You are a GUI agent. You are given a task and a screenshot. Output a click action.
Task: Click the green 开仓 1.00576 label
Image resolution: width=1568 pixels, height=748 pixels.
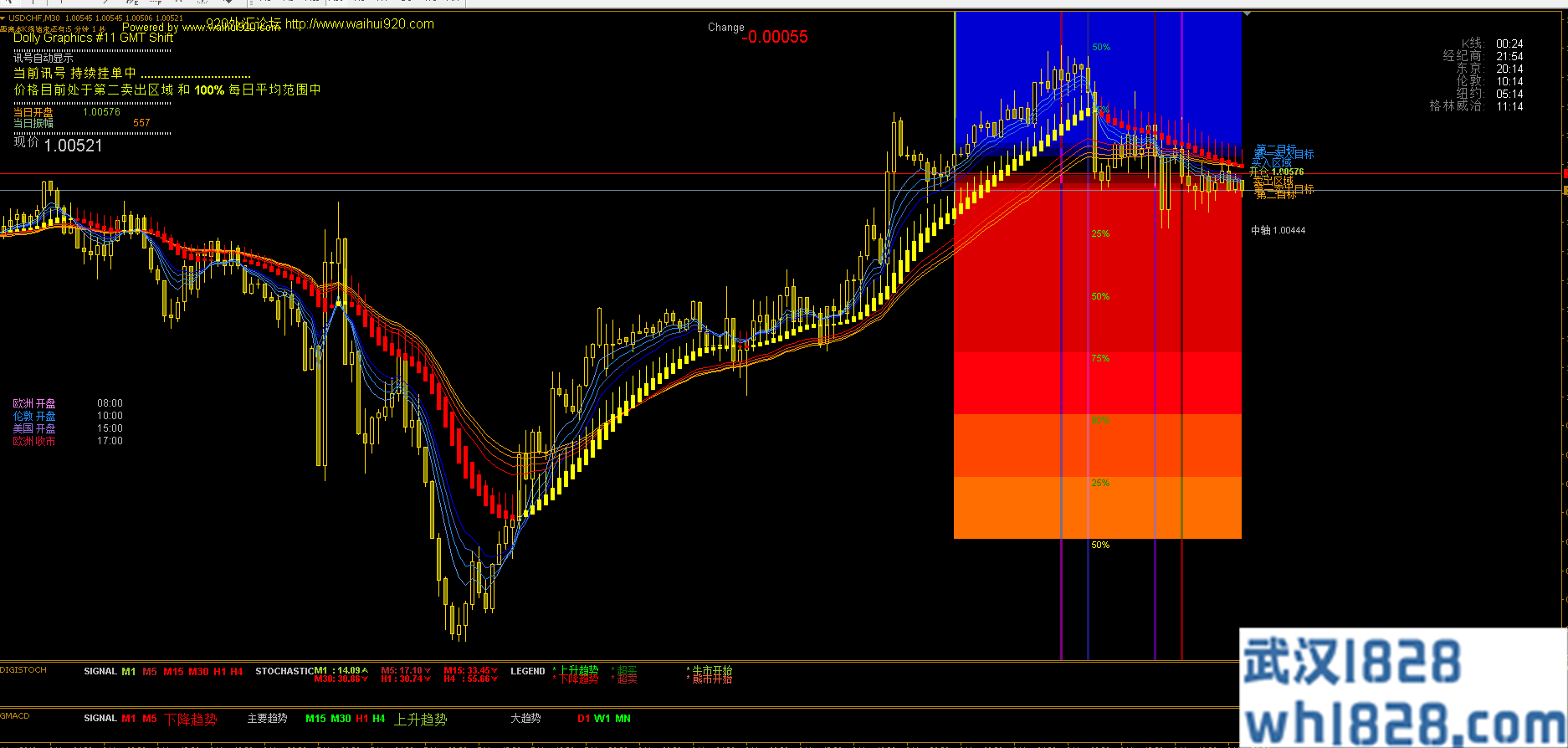coord(1276,172)
